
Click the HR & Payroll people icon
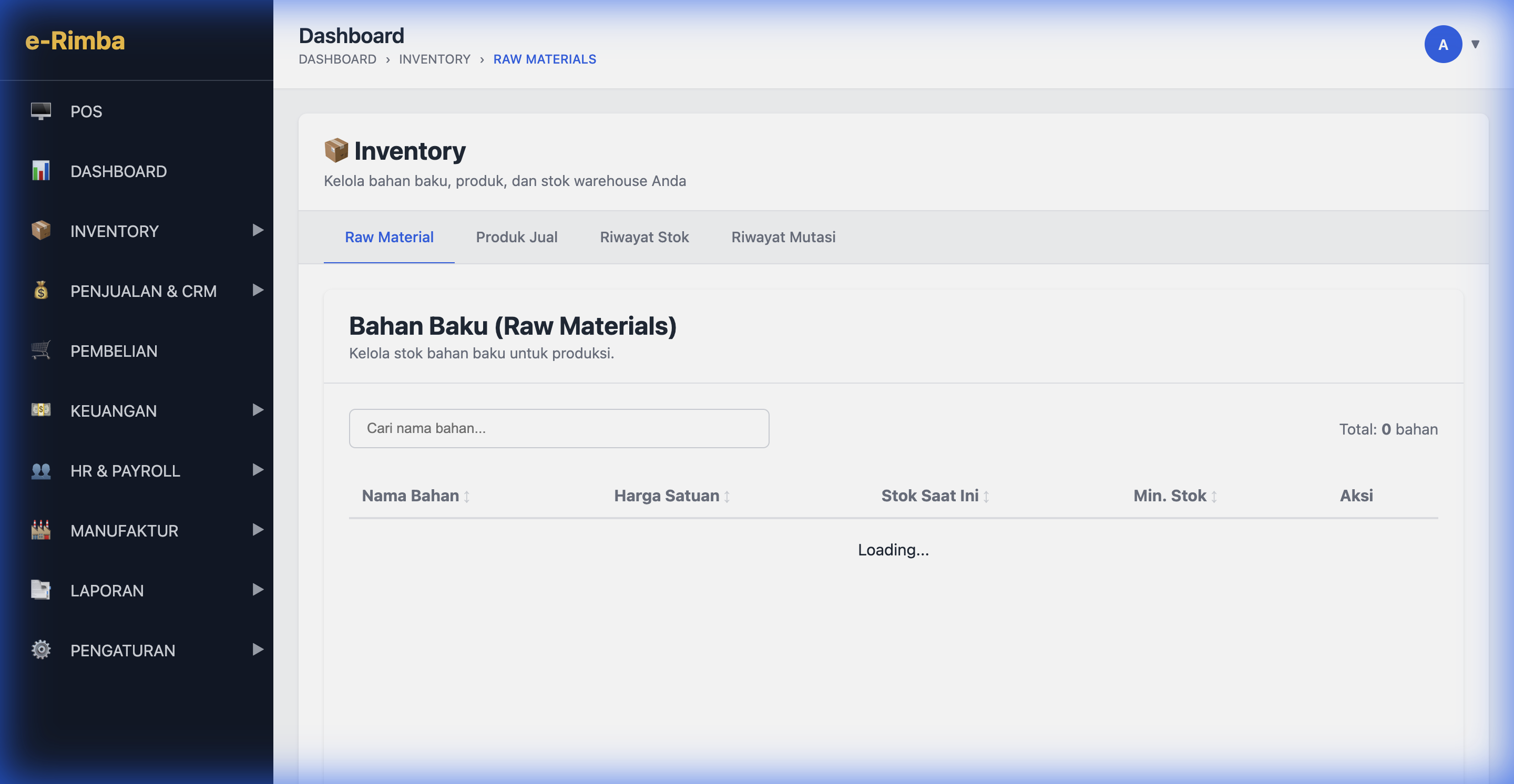[40, 470]
